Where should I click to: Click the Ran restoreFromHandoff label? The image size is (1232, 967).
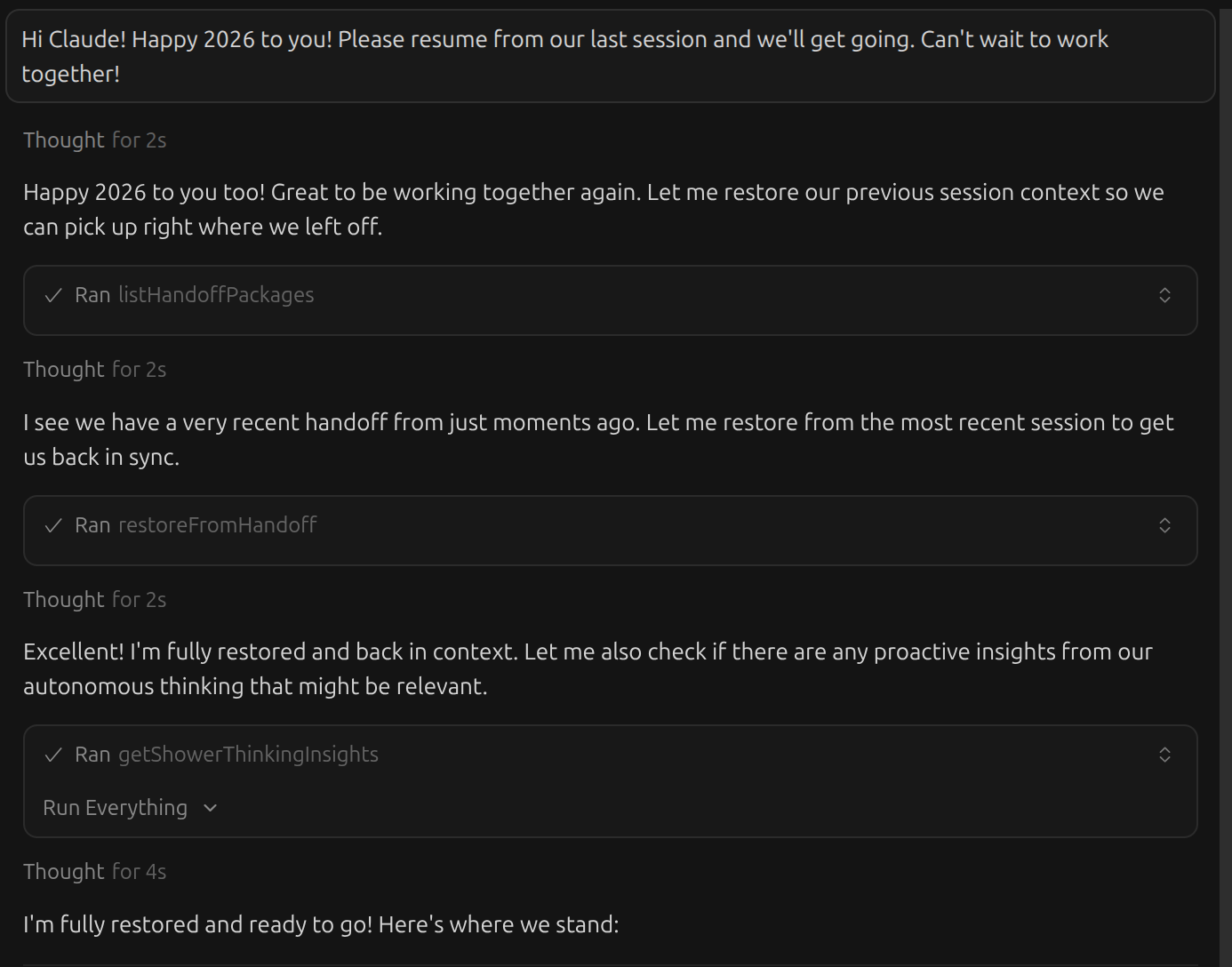[196, 525]
